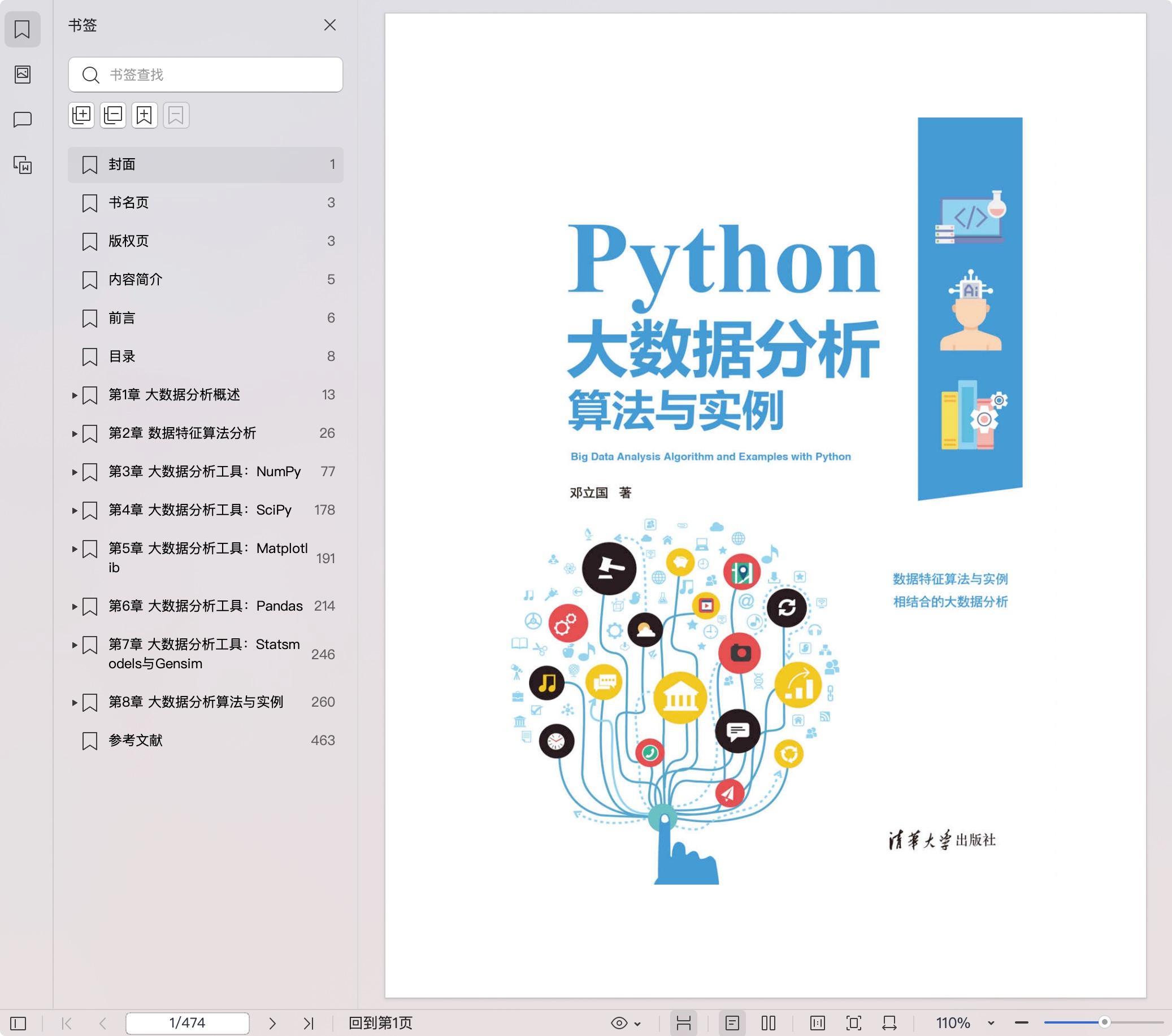Screen dimensions: 1172x1036
Task: Select the 书名页 bookmark
Action: tap(205, 203)
